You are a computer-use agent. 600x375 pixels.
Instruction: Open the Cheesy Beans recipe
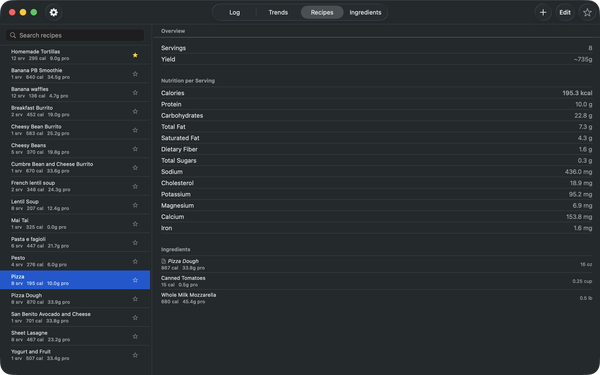75,149
